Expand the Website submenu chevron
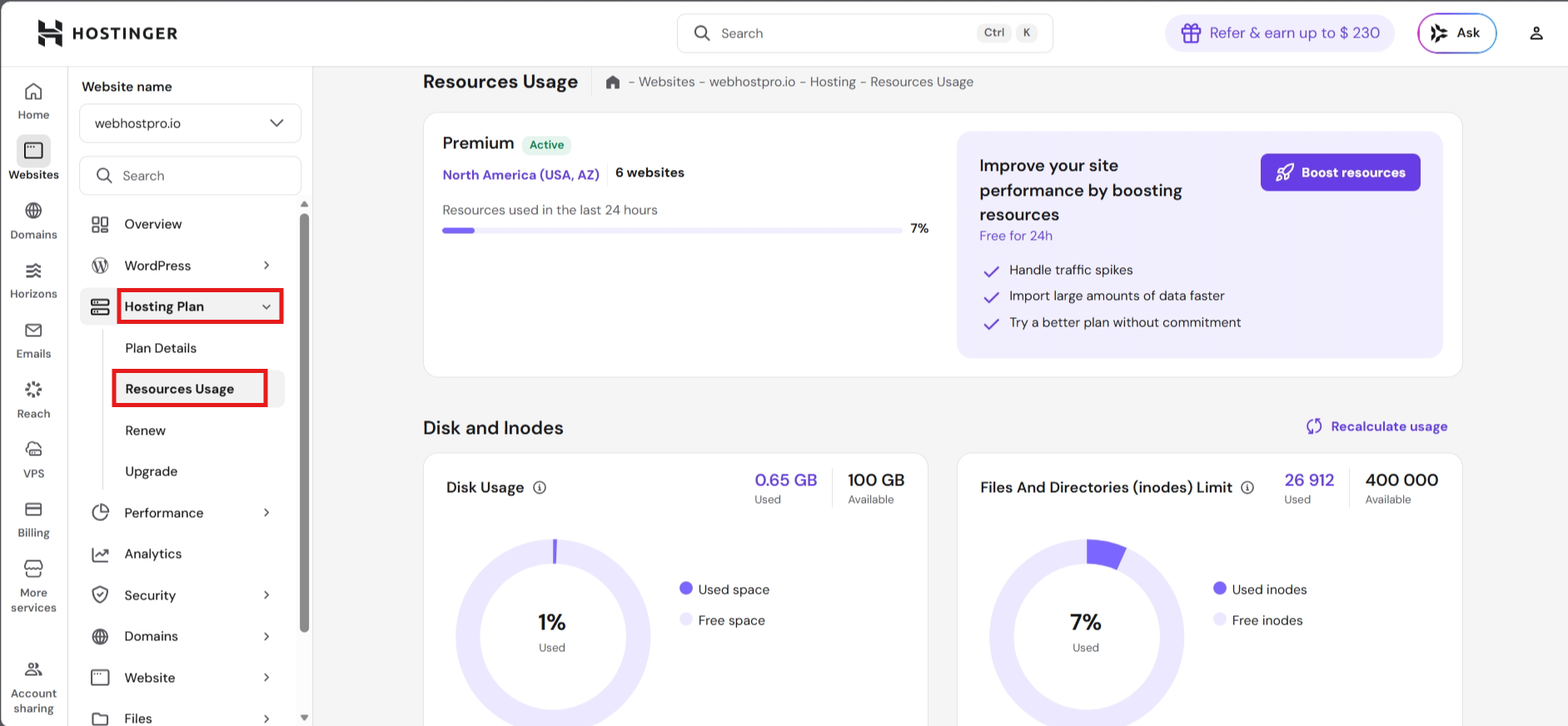Image resolution: width=1568 pixels, height=726 pixels. pyautogui.click(x=266, y=678)
